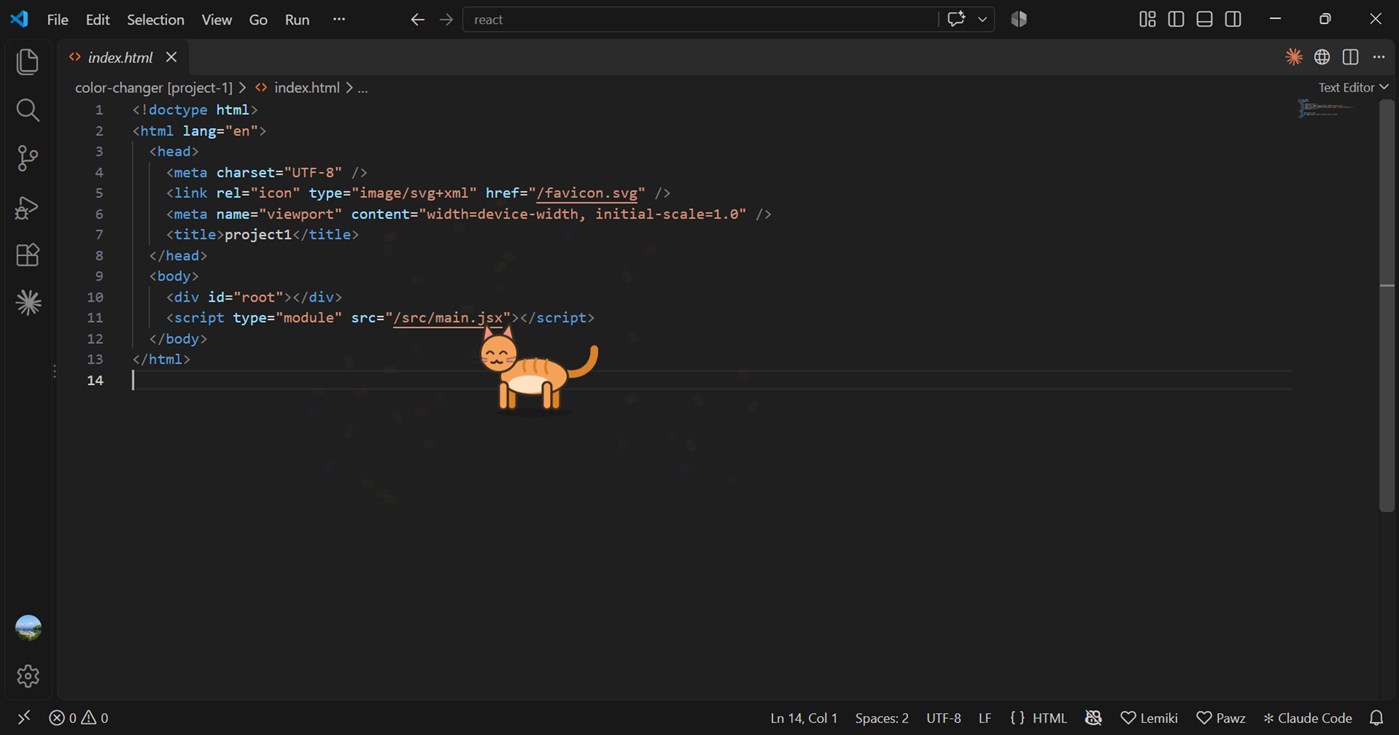Open the Manage settings gear
Image resolution: width=1399 pixels, height=735 pixels.
pyautogui.click(x=28, y=676)
